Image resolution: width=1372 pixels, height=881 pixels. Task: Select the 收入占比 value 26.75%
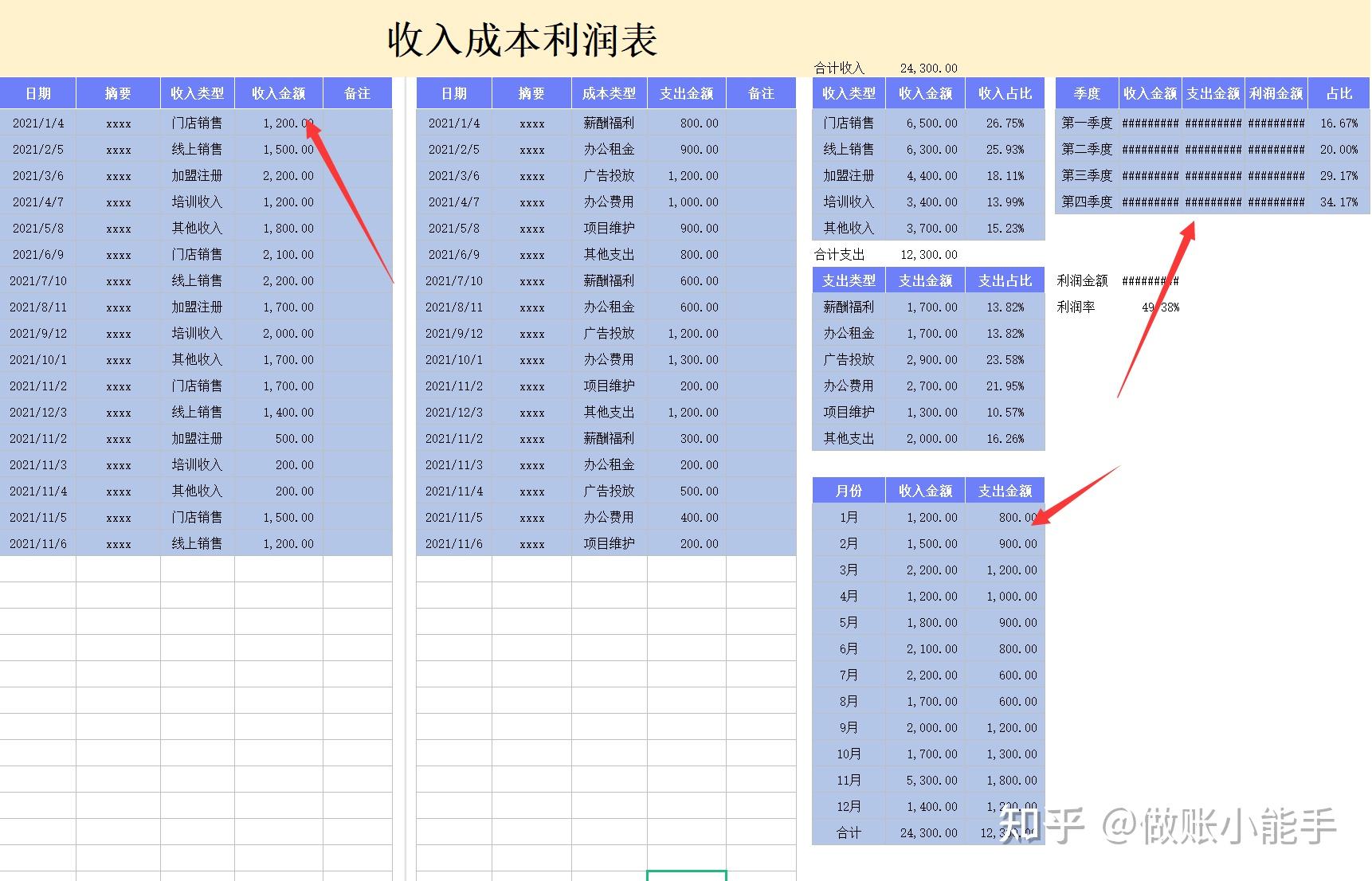(x=1005, y=123)
